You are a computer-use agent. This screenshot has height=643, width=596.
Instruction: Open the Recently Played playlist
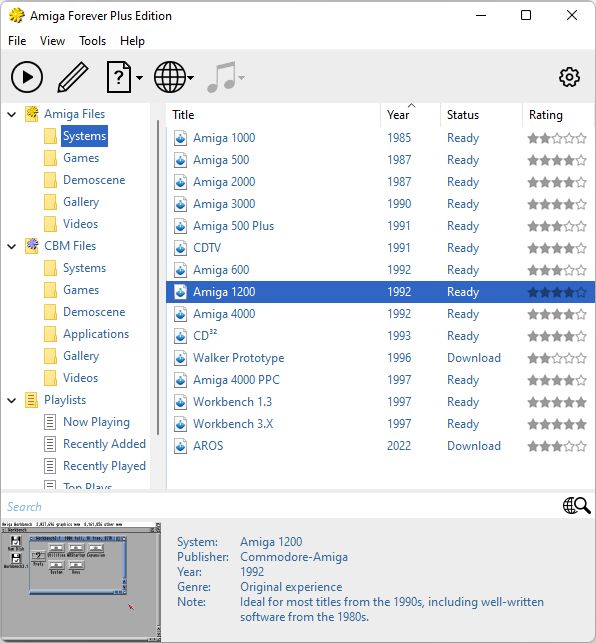104,466
